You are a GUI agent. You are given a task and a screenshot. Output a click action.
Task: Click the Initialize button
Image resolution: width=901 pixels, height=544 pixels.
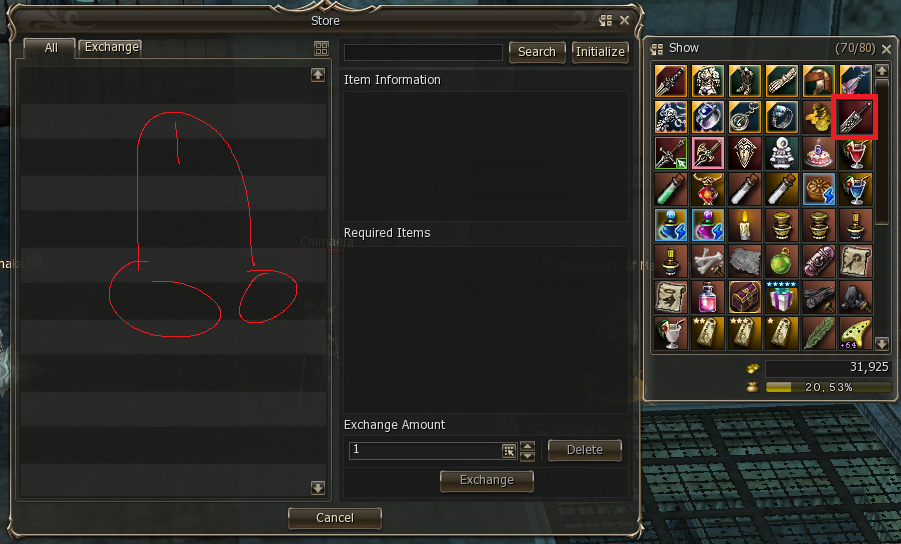coord(600,52)
